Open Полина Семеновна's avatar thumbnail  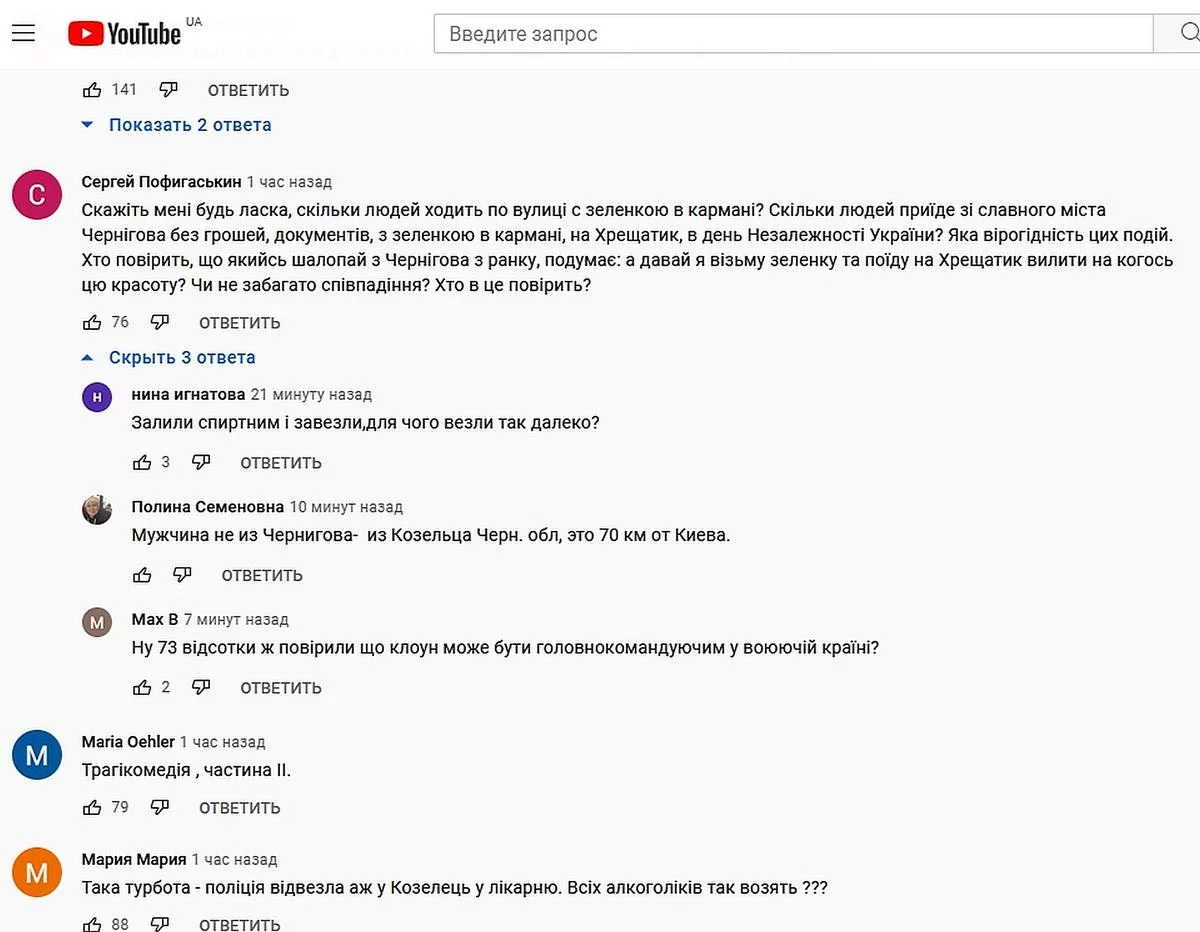pos(97,510)
